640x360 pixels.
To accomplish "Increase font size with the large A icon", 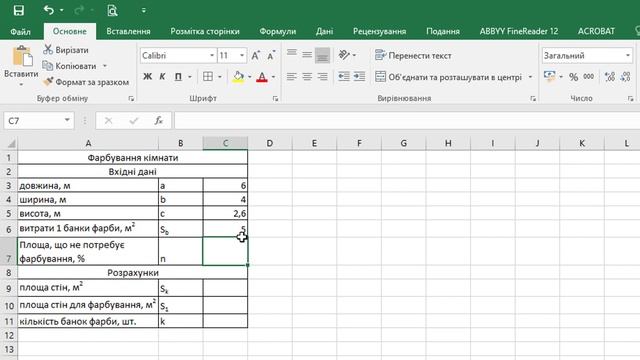I will pyautogui.click(x=256, y=56).
